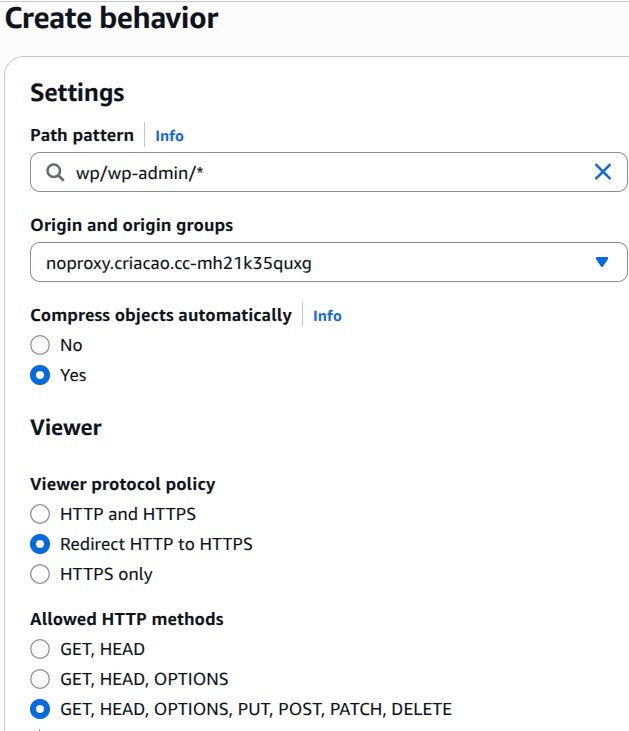This screenshot has height=731, width=629.
Task: Select Yes for compress objects automatically
Action: [x=40, y=375]
